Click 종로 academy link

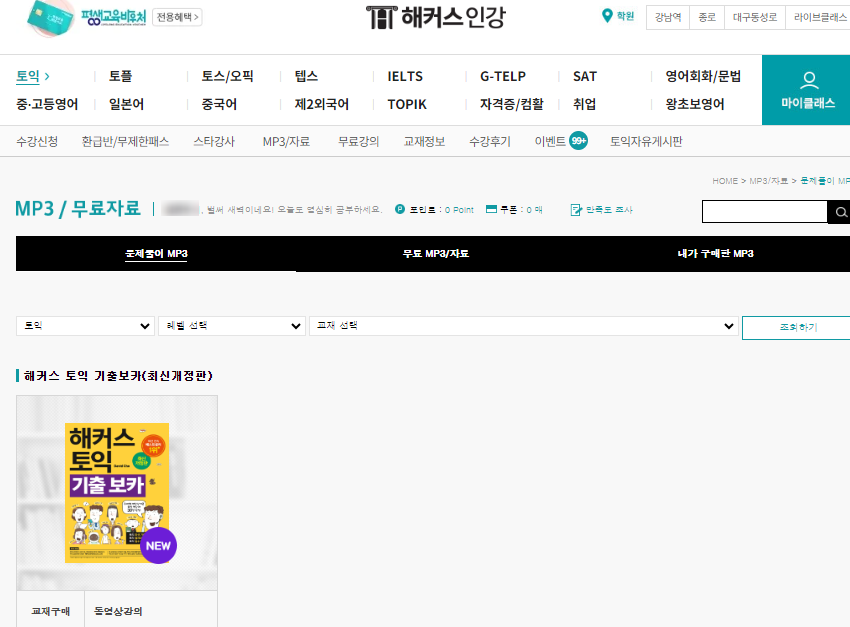click(707, 17)
